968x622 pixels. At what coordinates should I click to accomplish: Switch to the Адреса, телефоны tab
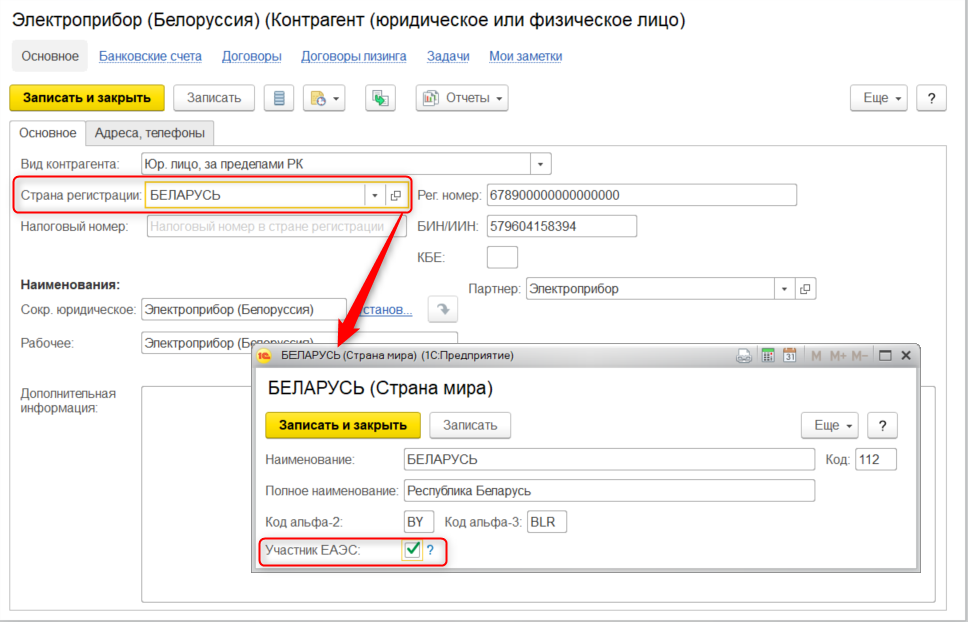click(150, 133)
